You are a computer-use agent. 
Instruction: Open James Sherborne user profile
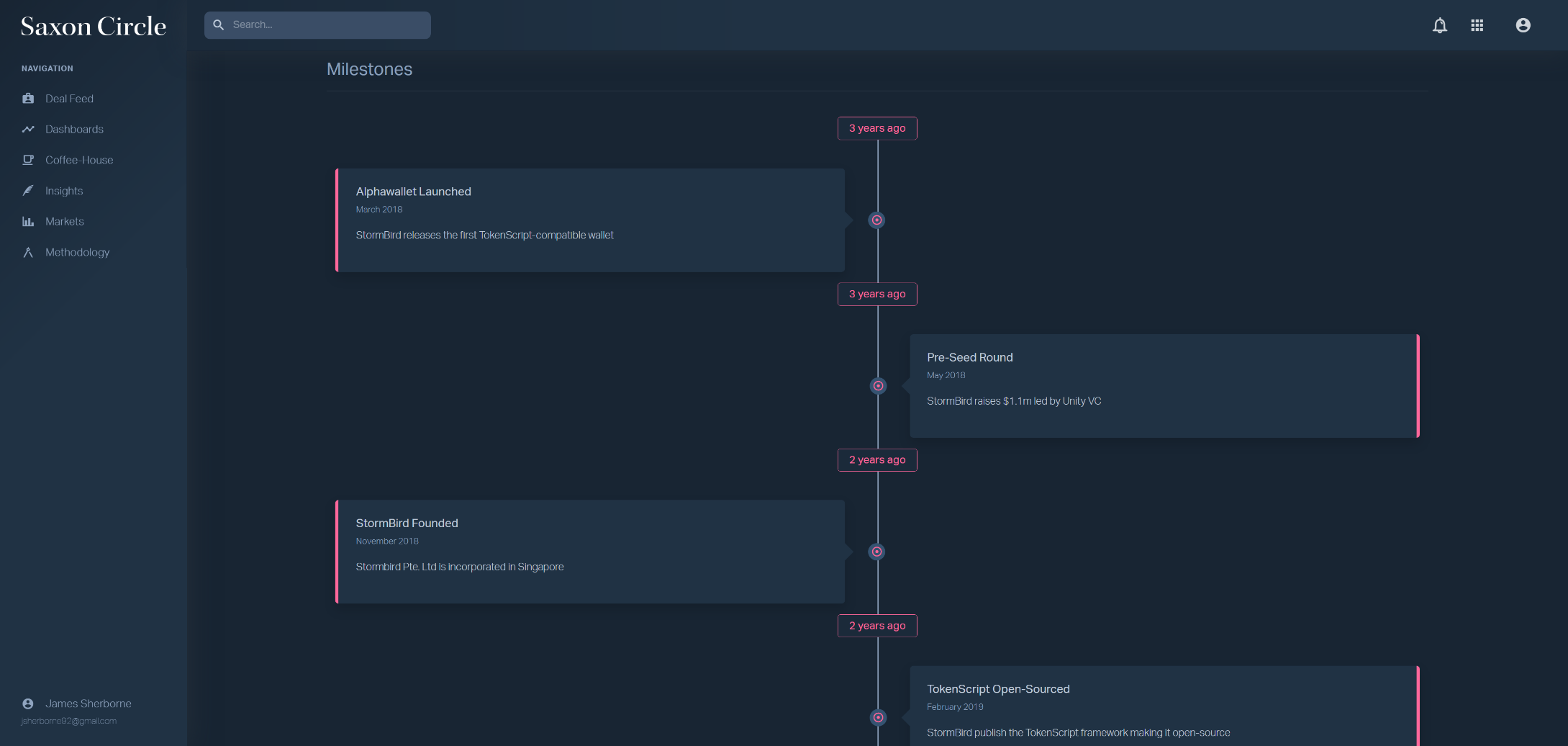coord(88,704)
